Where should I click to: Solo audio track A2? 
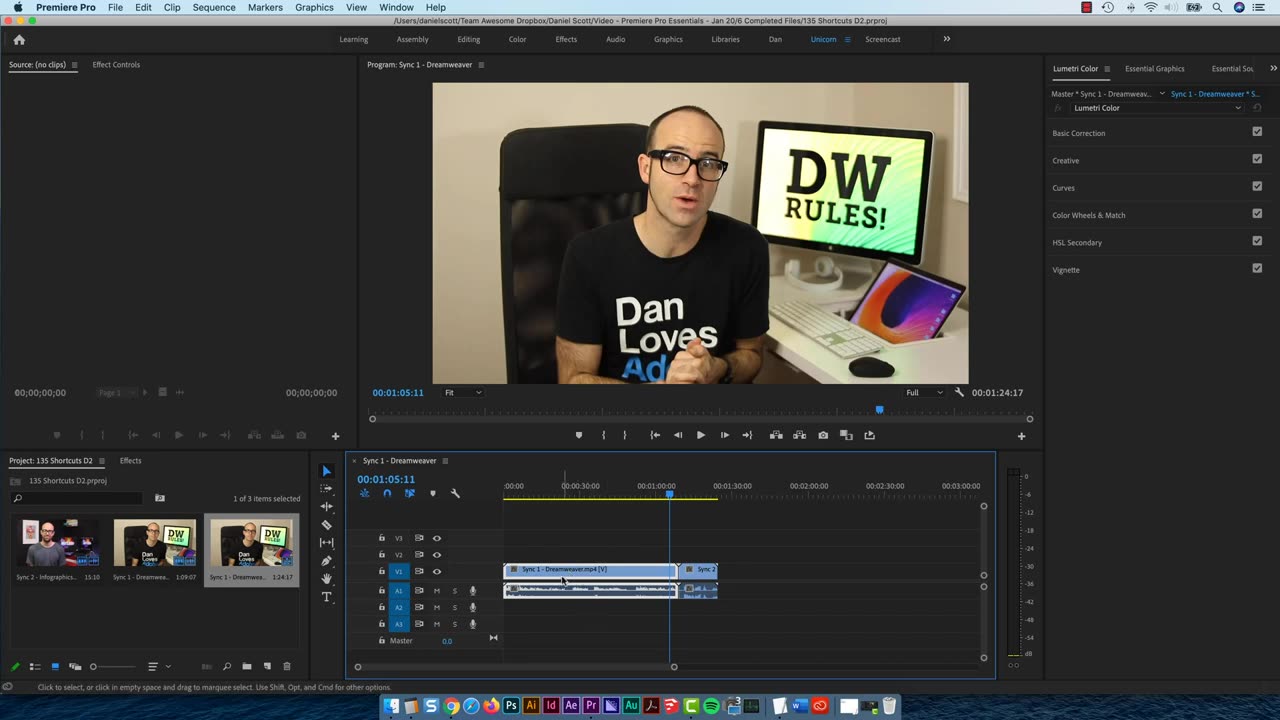tap(455, 607)
